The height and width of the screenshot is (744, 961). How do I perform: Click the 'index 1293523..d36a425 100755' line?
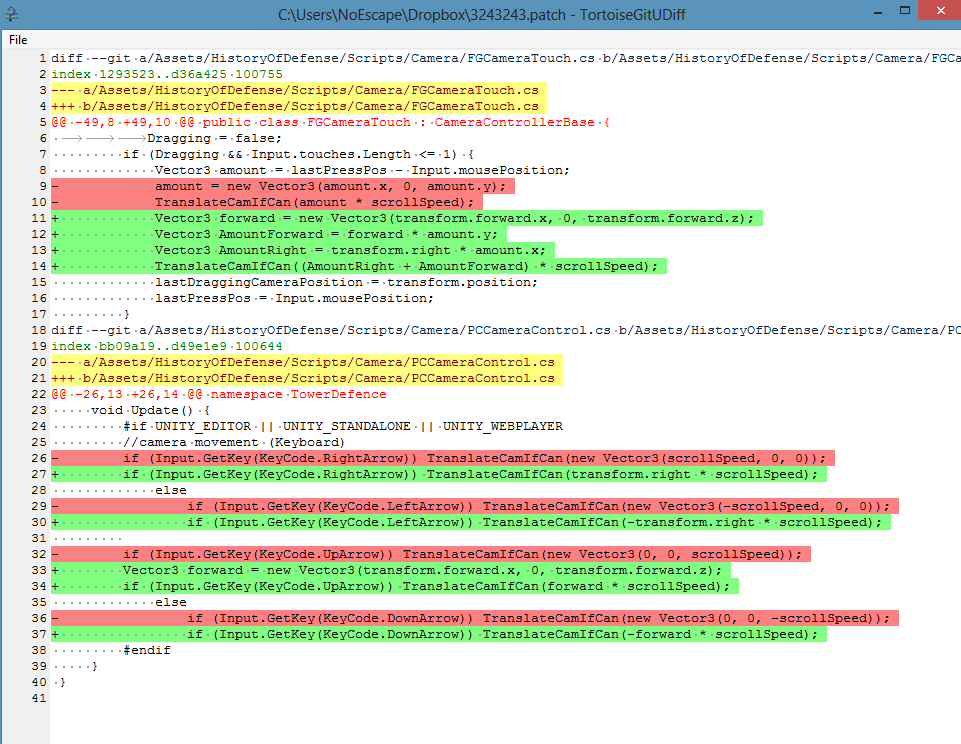coord(167,74)
